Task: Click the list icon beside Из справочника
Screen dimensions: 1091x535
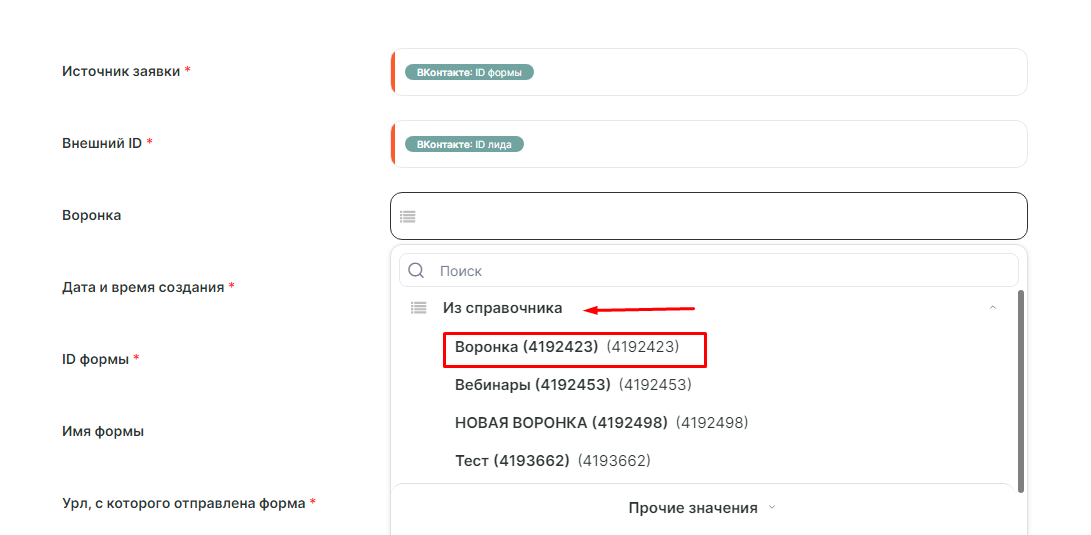Action: point(418,308)
